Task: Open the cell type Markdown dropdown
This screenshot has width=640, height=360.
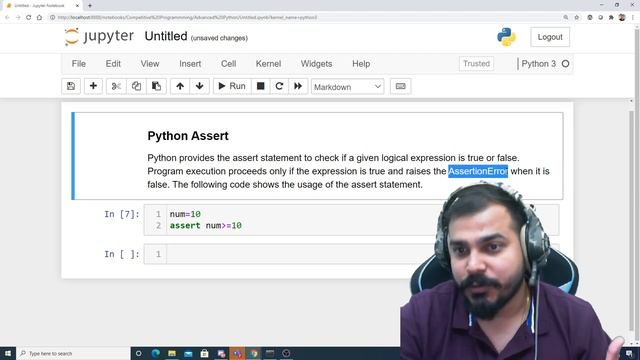Action: click(347, 87)
